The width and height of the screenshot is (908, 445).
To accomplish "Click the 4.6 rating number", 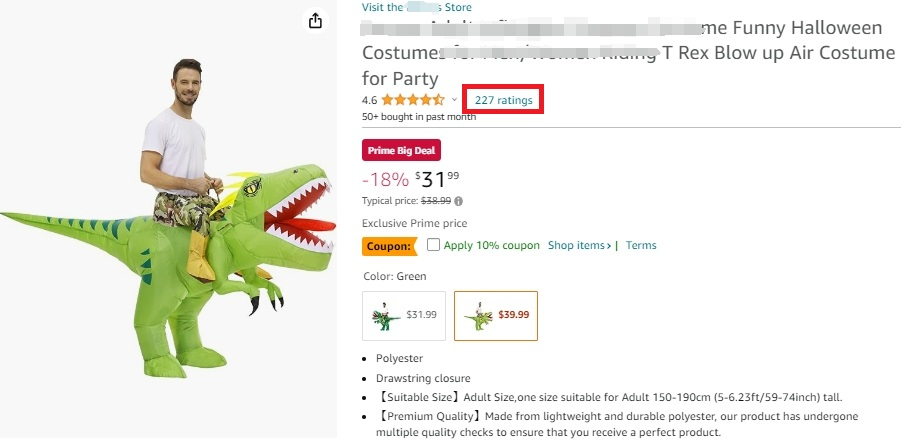I will (369, 100).
